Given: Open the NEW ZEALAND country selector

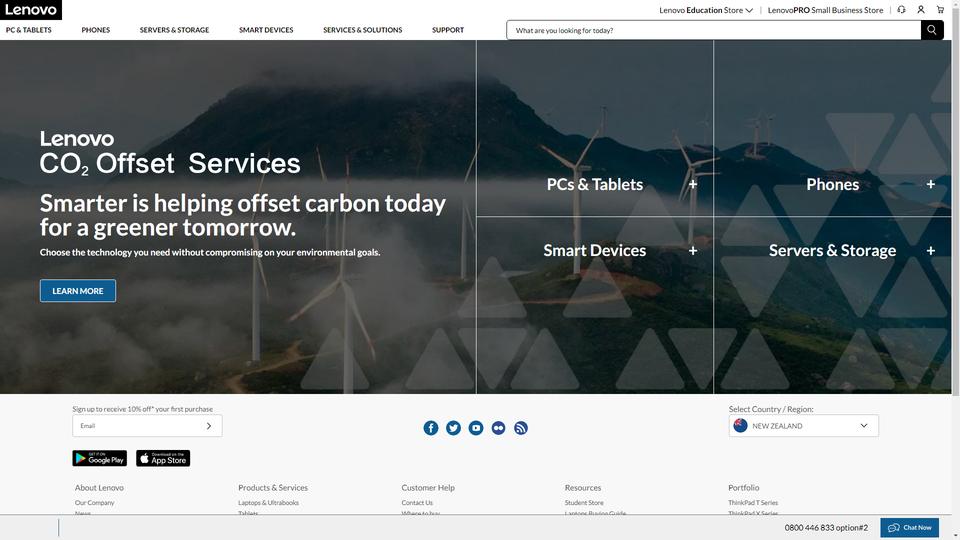Looking at the screenshot, I should pyautogui.click(x=803, y=426).
